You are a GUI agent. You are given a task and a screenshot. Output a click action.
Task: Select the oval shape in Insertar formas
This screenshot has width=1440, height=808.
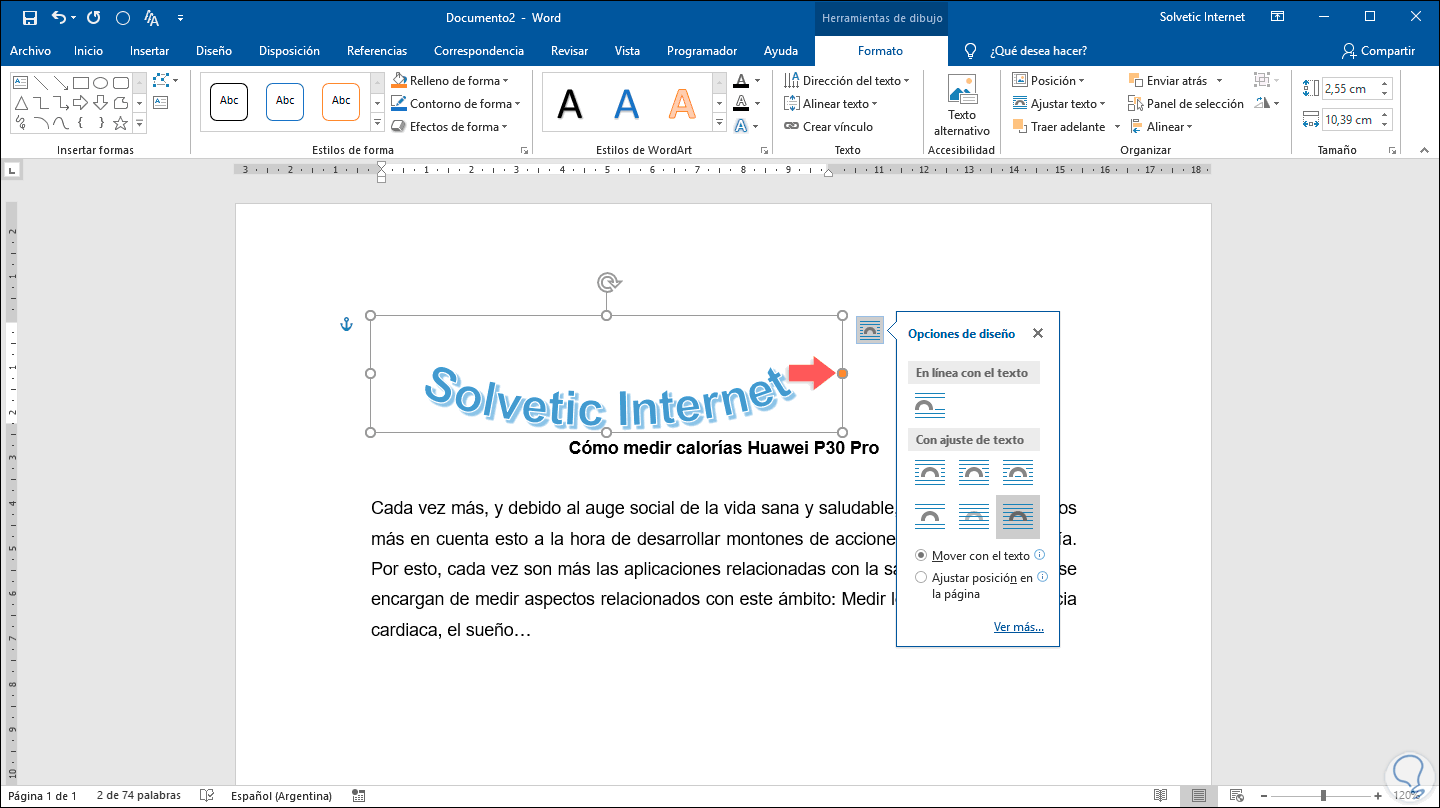tap(101, 83)
